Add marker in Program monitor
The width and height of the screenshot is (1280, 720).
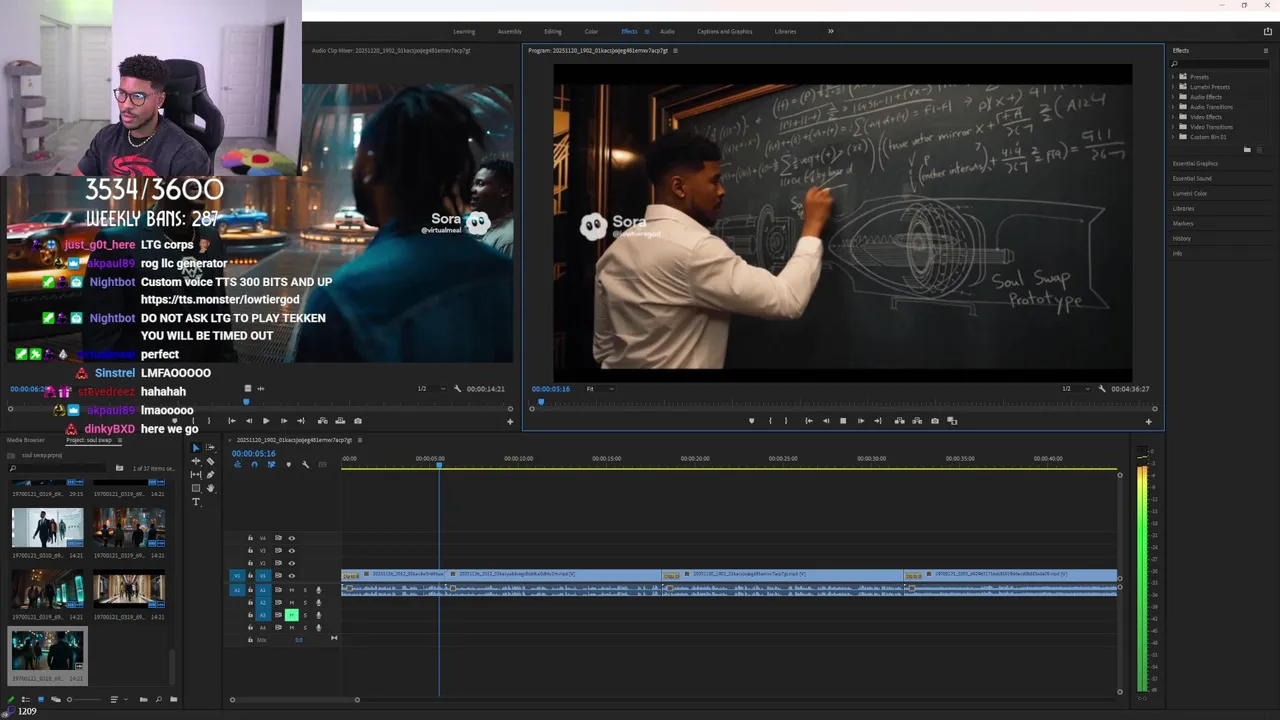pos(752,421)
